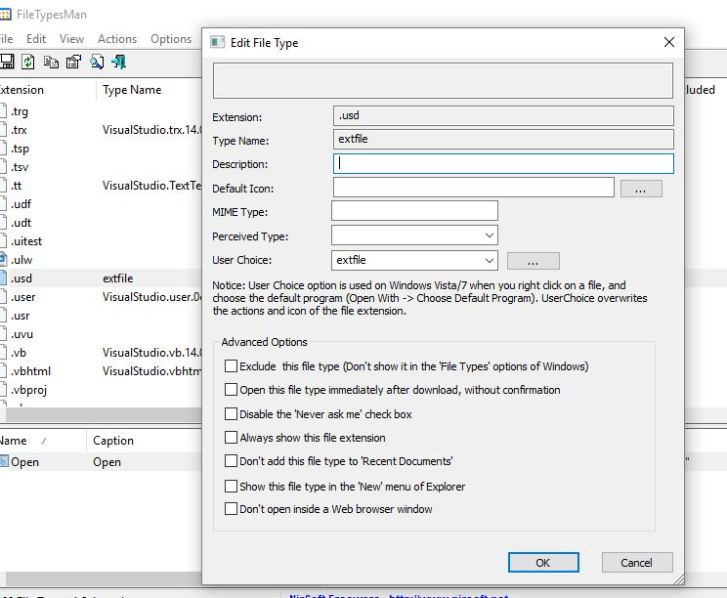Tick 'Don't open inside a Web browser window'
Viewport: 727px width, 598px height.
pos(232,509)
